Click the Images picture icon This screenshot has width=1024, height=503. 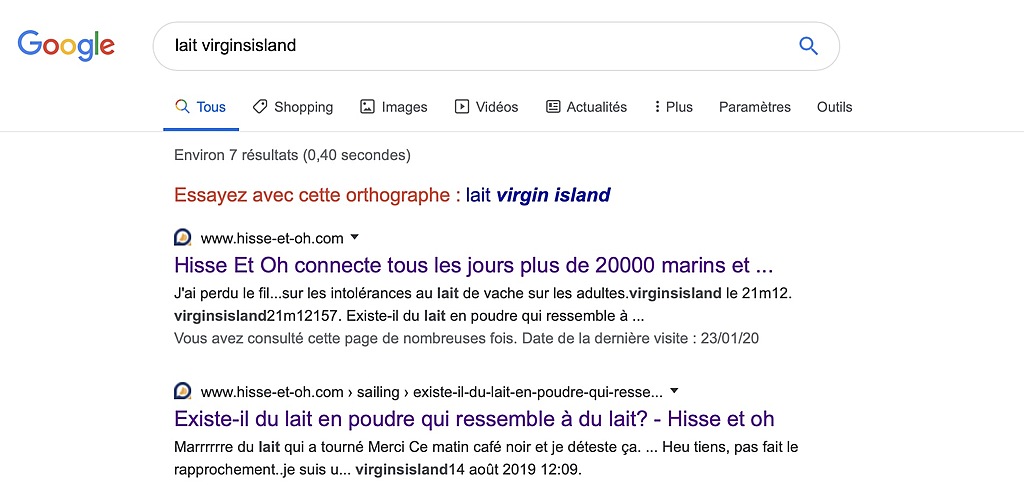point(368,106)
